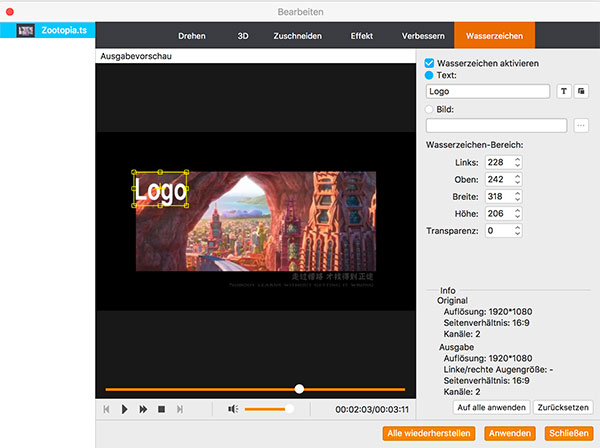This screenshot has height=448, width=600.
Task: Step to the next frame
Action: coord(179,409)
